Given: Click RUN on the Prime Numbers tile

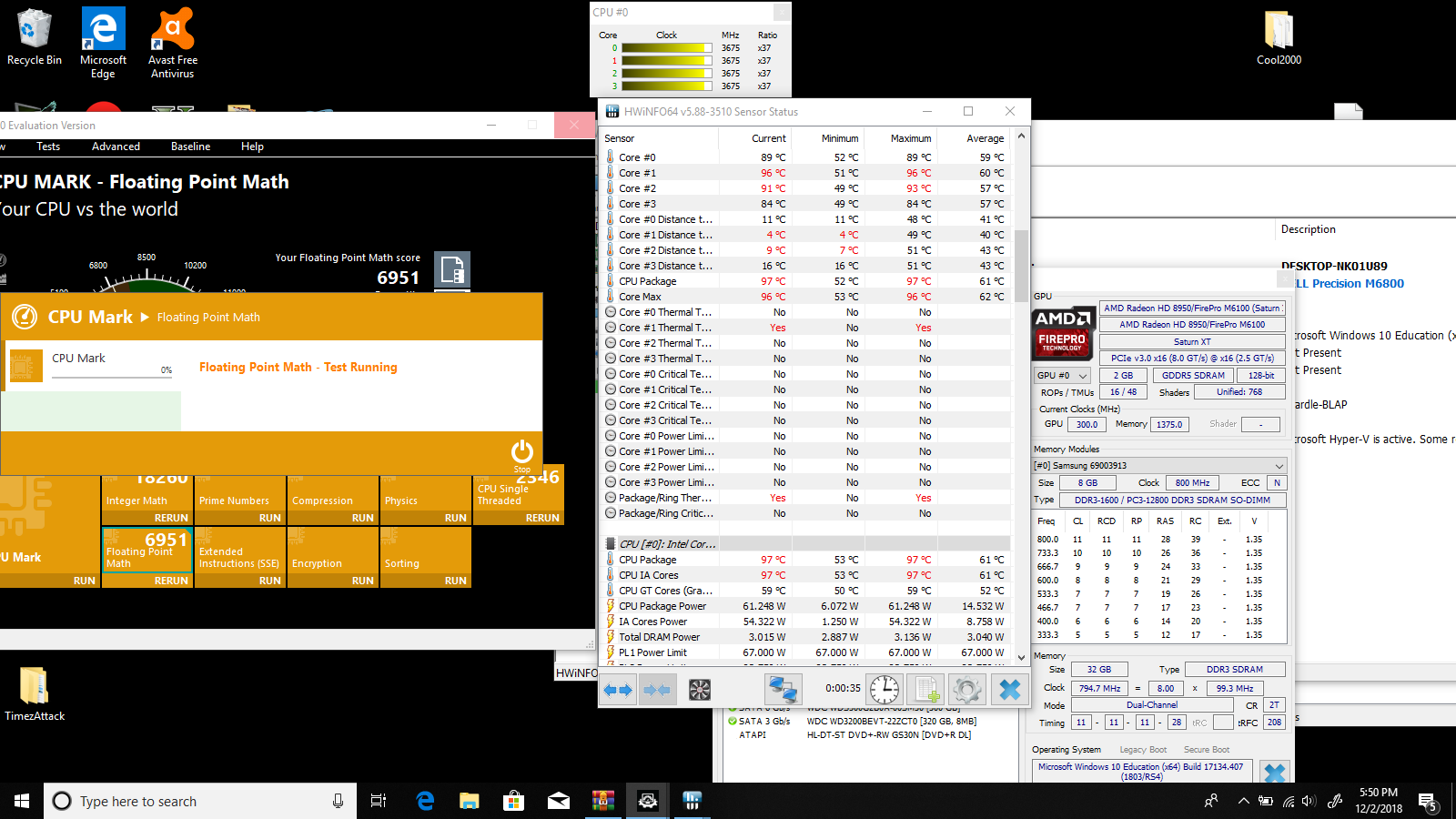Looking at the screenshot, I should pos(270,518).
